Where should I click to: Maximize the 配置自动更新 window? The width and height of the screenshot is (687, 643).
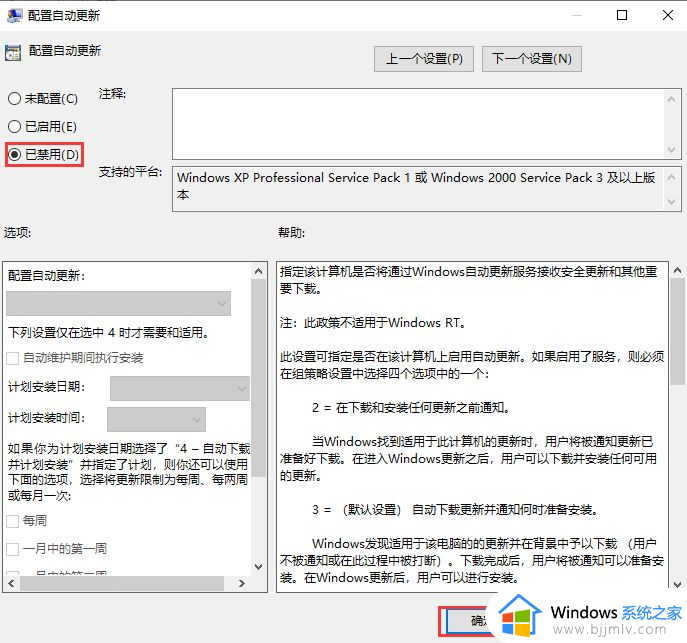pyautogui.click(x=622, y=15)
